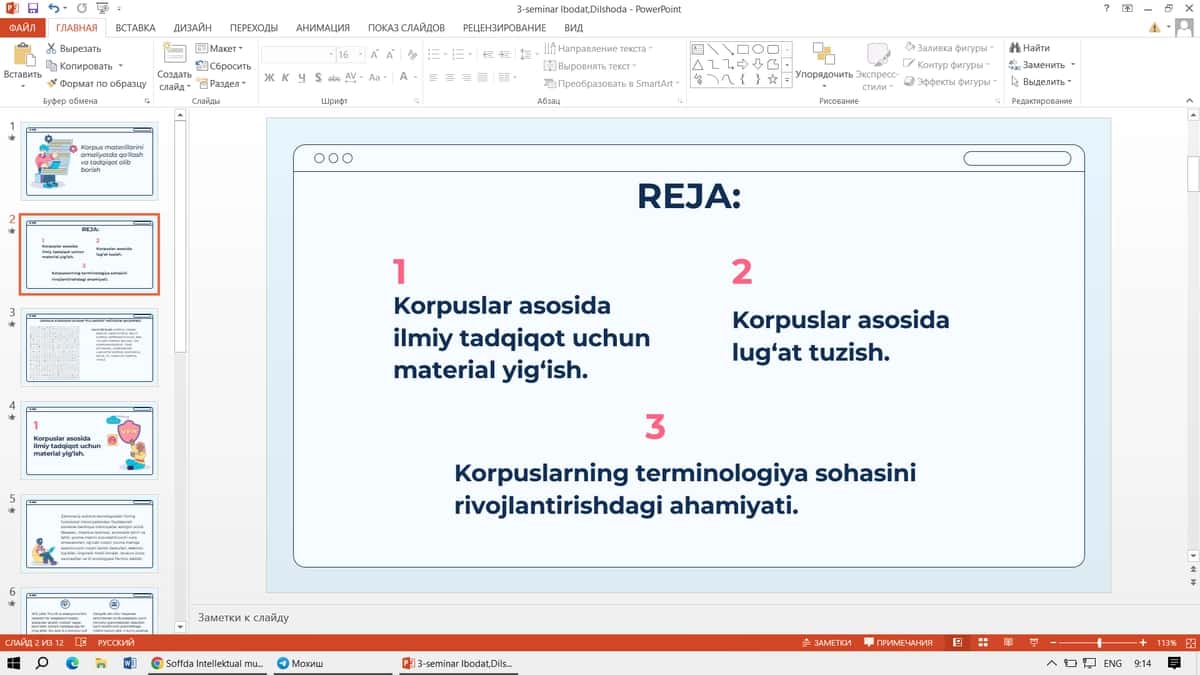Toggle underline Ч formatting
Screen dimensions: 1200x675
302,77
